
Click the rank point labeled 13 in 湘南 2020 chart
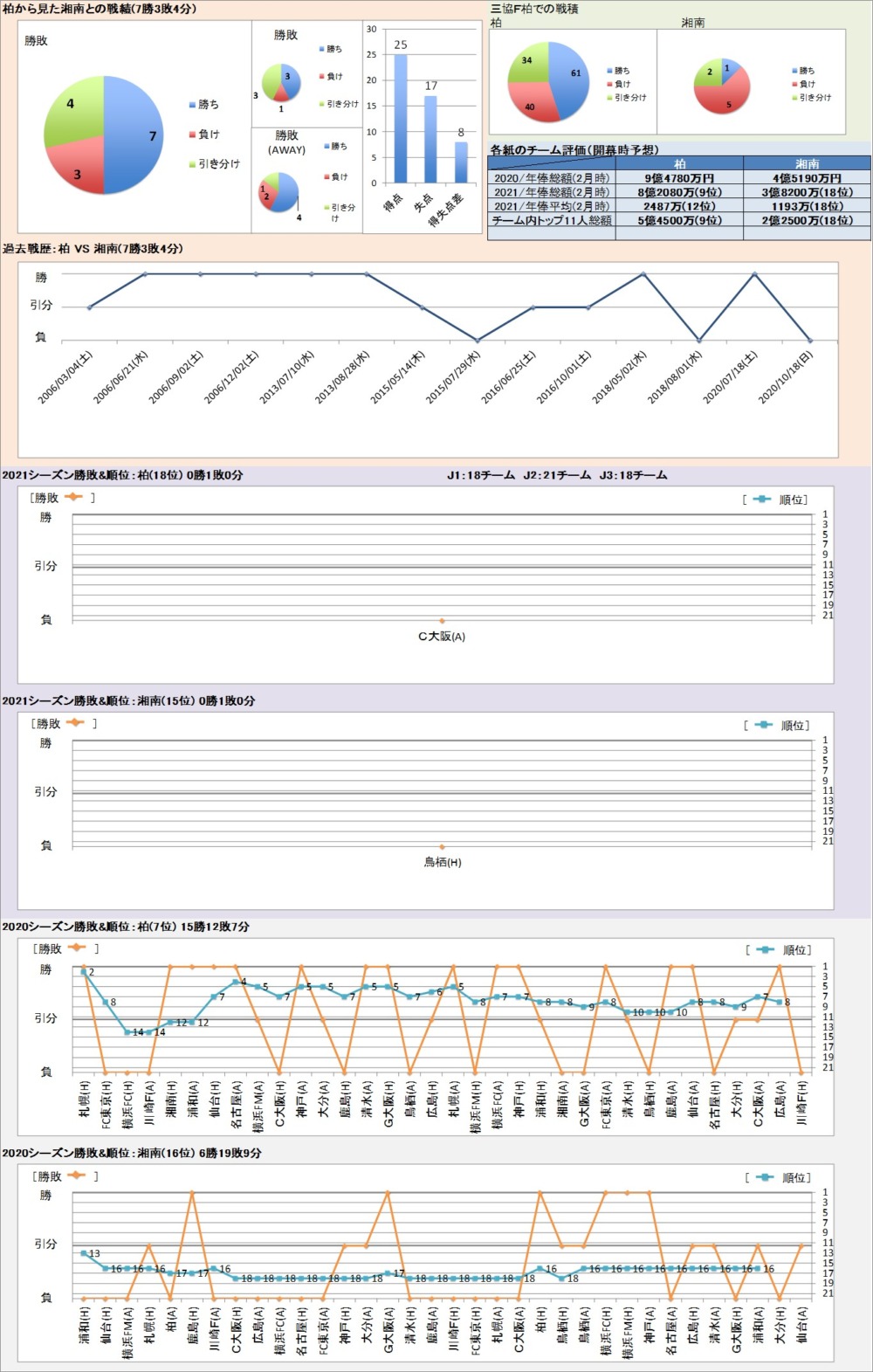(84, 1253)
